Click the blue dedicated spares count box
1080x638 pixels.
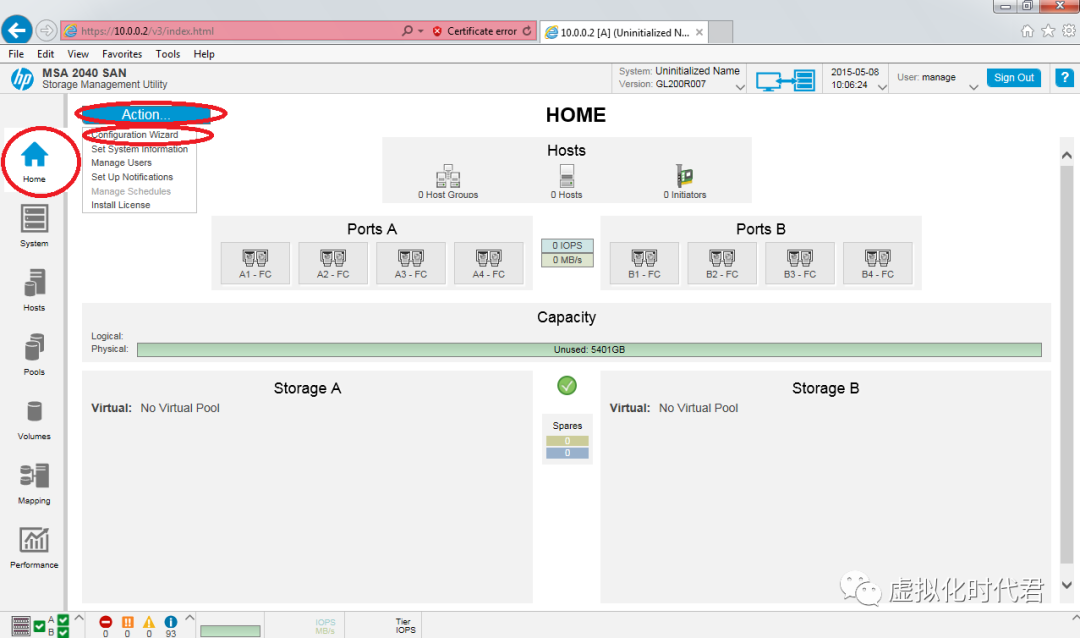point(567,453)
